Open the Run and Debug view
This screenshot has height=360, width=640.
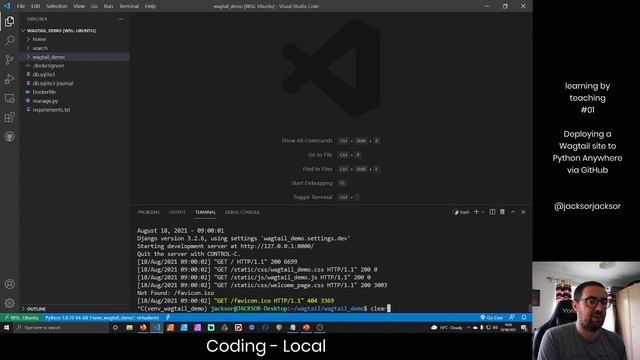point(9,79)
